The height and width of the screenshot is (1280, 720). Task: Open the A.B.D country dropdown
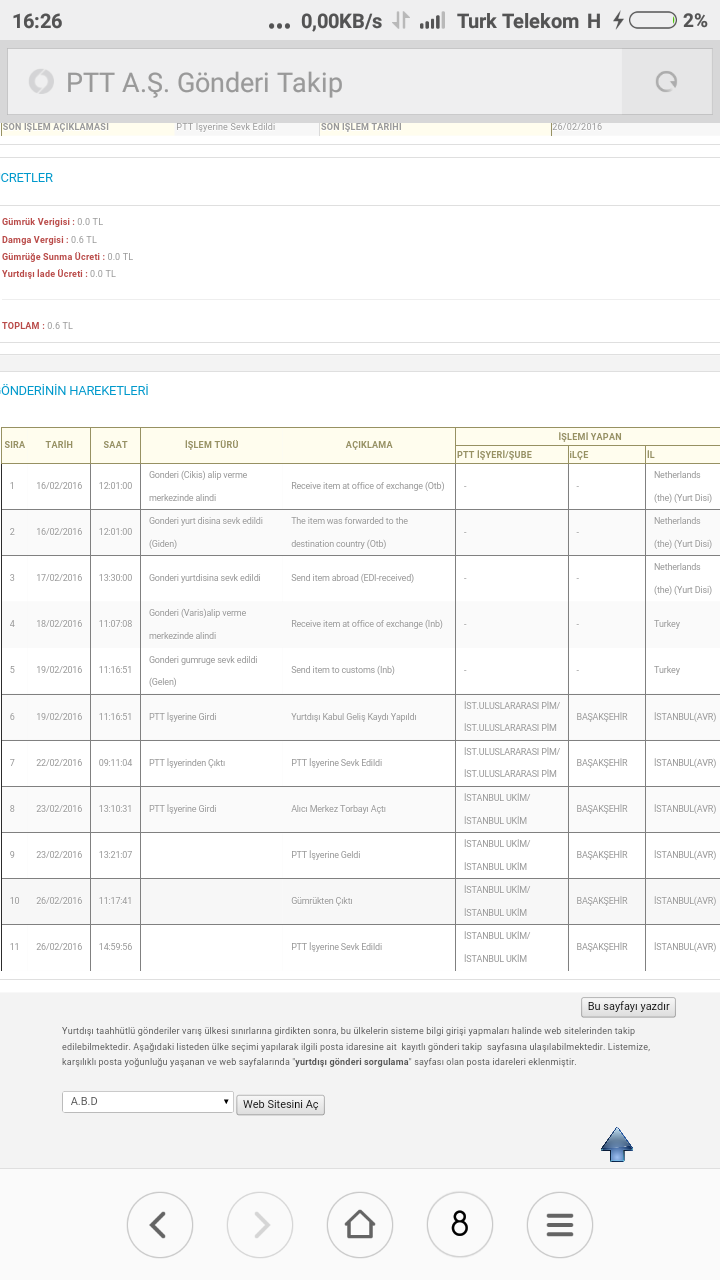tap(148, 1102)
